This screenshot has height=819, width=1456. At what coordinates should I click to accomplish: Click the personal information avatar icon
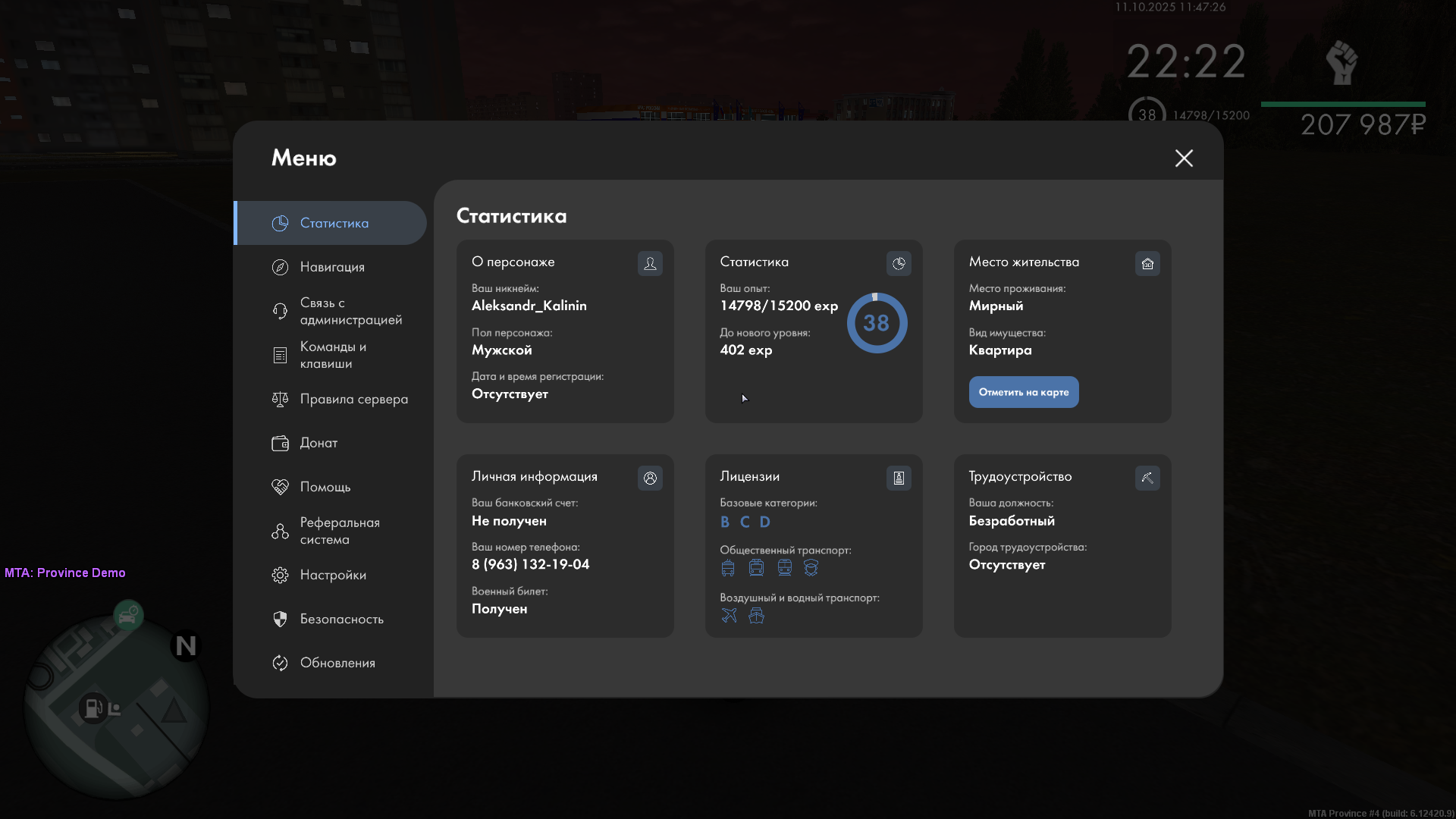[x=650, y=478]
